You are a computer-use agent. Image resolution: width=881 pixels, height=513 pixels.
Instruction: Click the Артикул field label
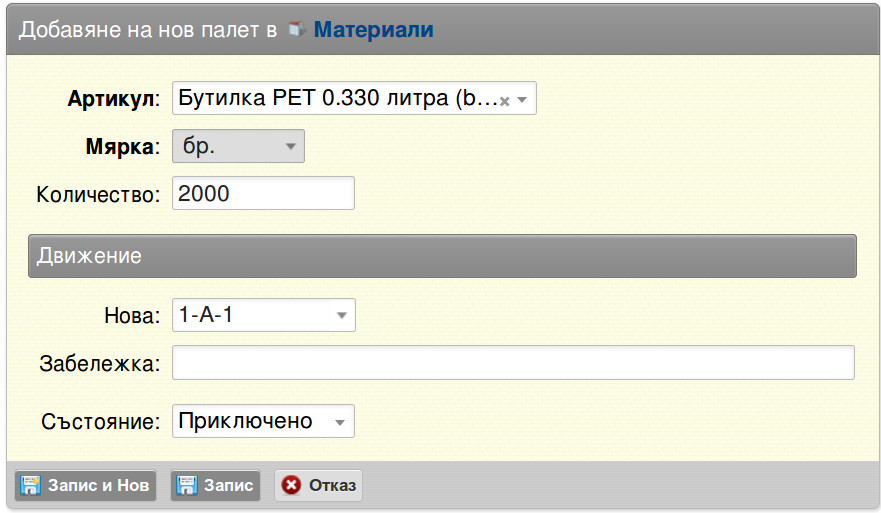click(114, 99)
